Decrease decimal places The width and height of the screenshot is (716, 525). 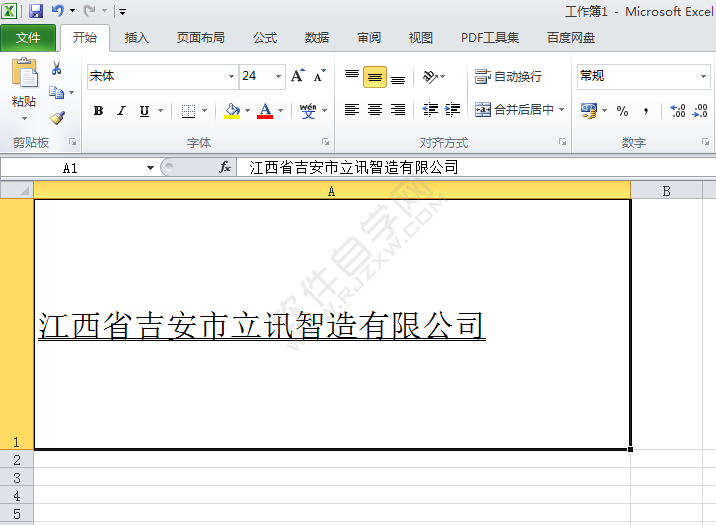coord(700,110)
